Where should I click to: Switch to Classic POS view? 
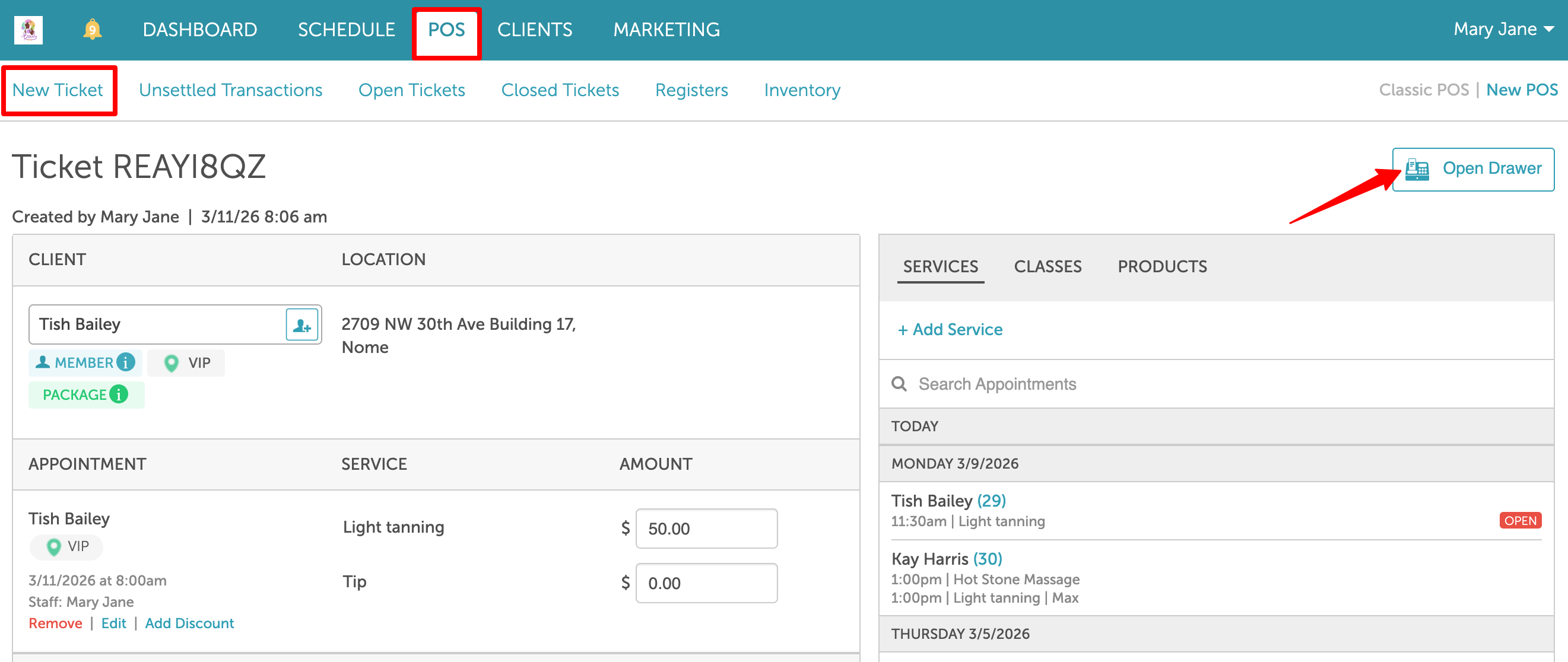tap(1423, 90)
